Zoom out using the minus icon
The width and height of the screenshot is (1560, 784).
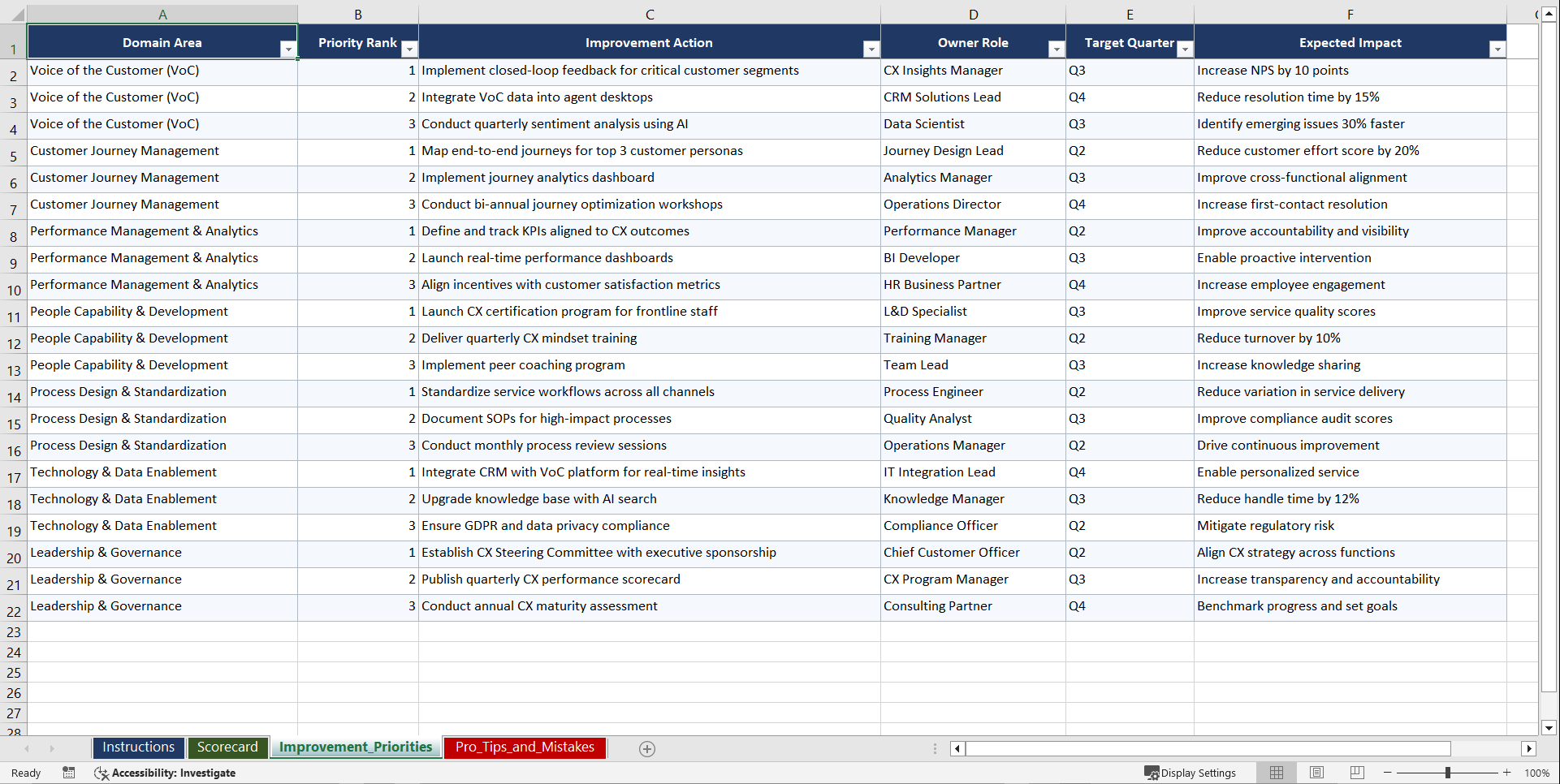point(1388,773)
